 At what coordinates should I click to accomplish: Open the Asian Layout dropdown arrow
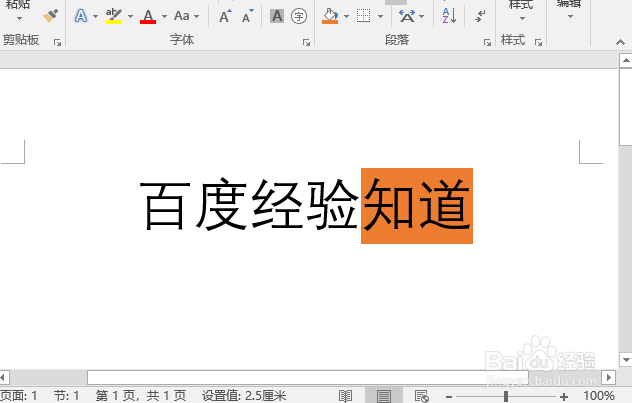click(x=422, y=17)
